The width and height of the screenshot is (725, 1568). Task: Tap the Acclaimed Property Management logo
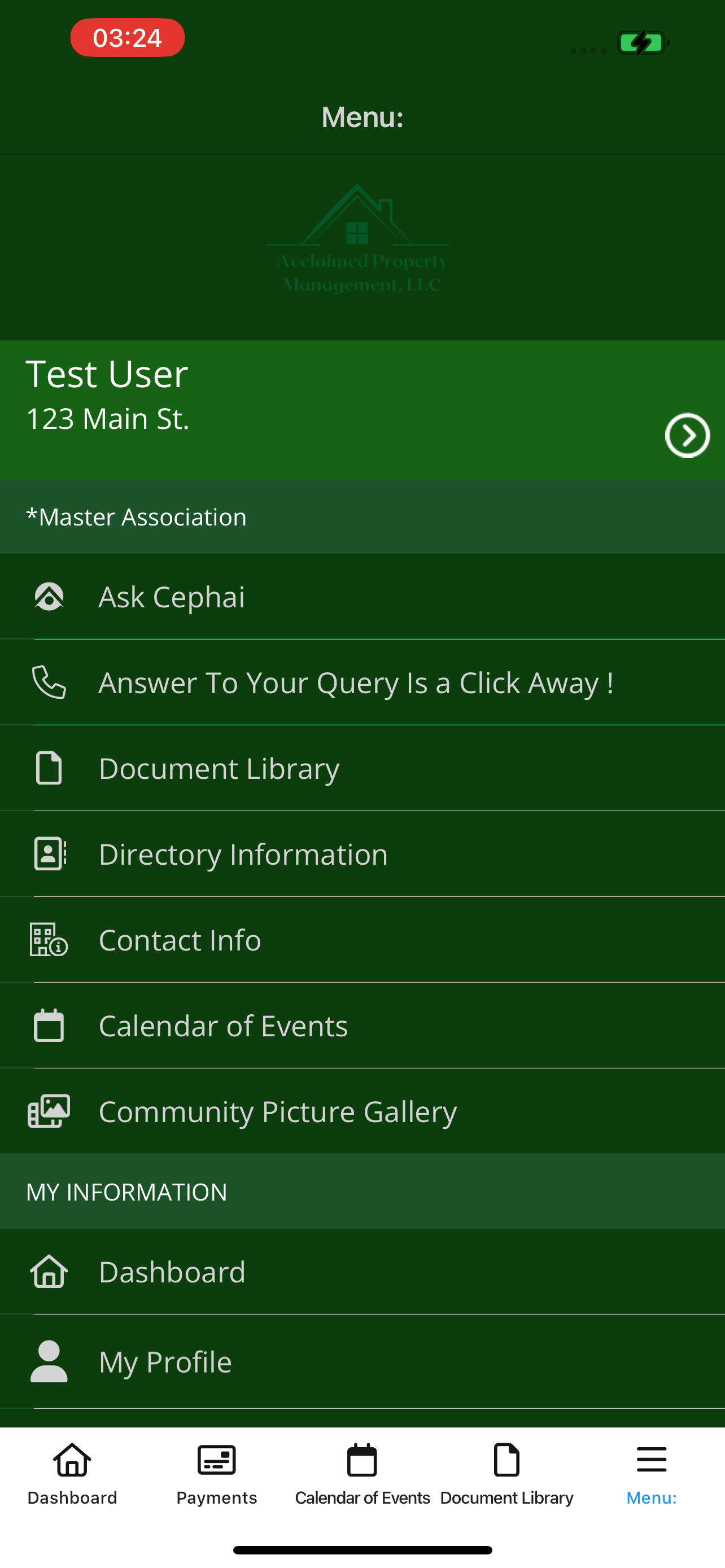[358, 239]
